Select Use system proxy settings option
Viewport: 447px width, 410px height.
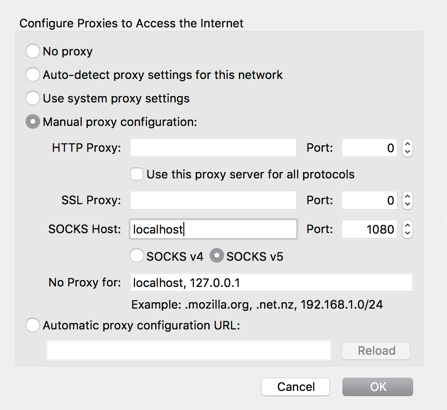[x=33, y=98]
